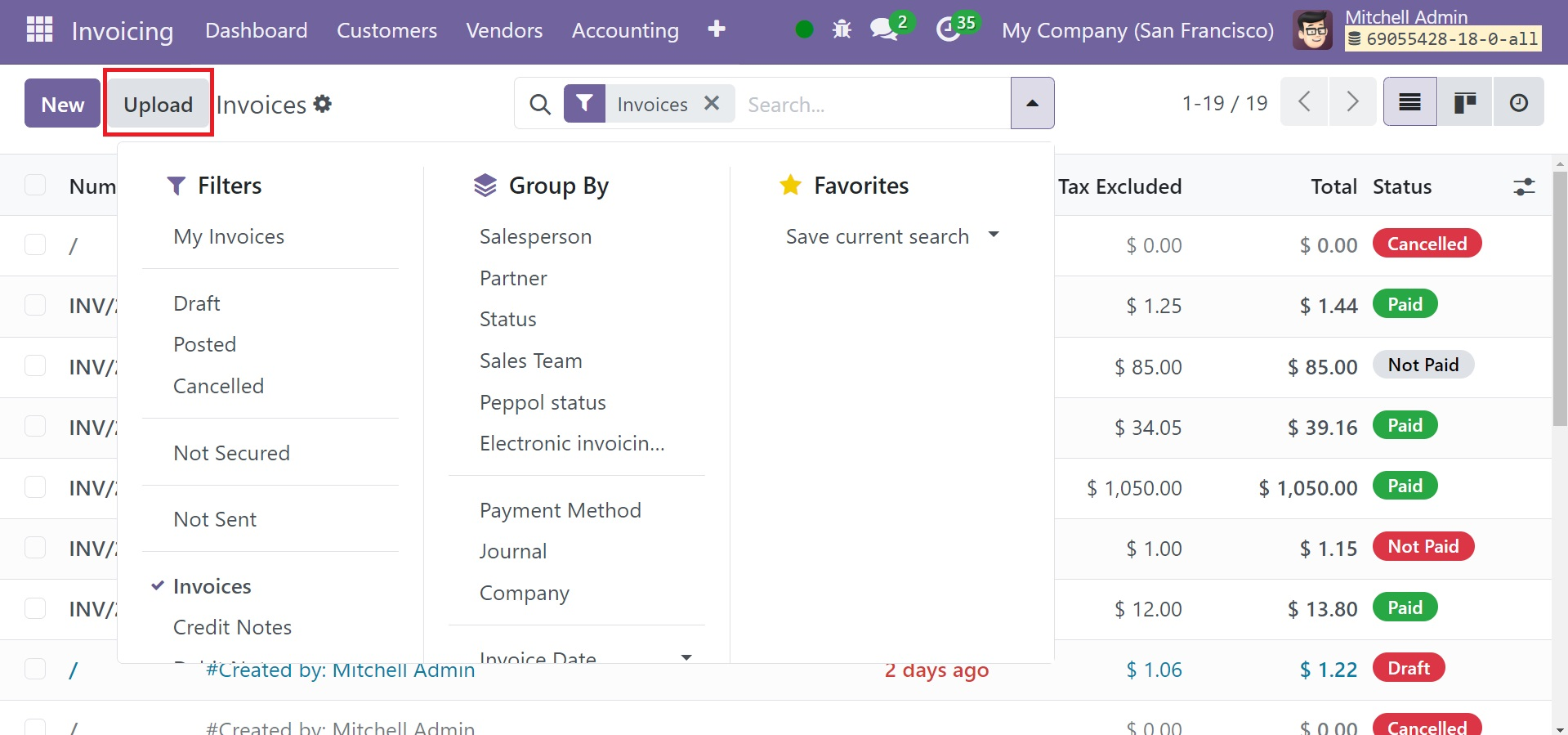Click the red Not Paid status badge
This screenshot has height=735, width=1568.
1423,546
